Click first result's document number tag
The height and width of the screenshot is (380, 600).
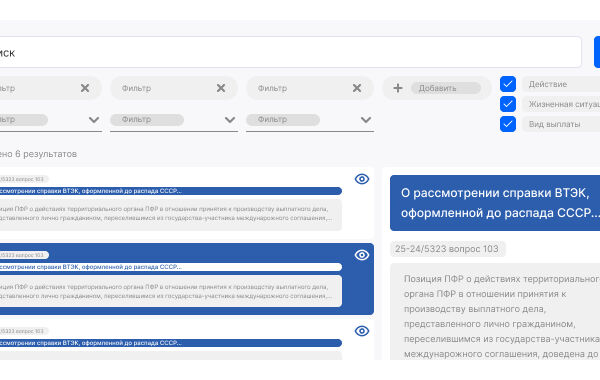click(x=24, y=179)
